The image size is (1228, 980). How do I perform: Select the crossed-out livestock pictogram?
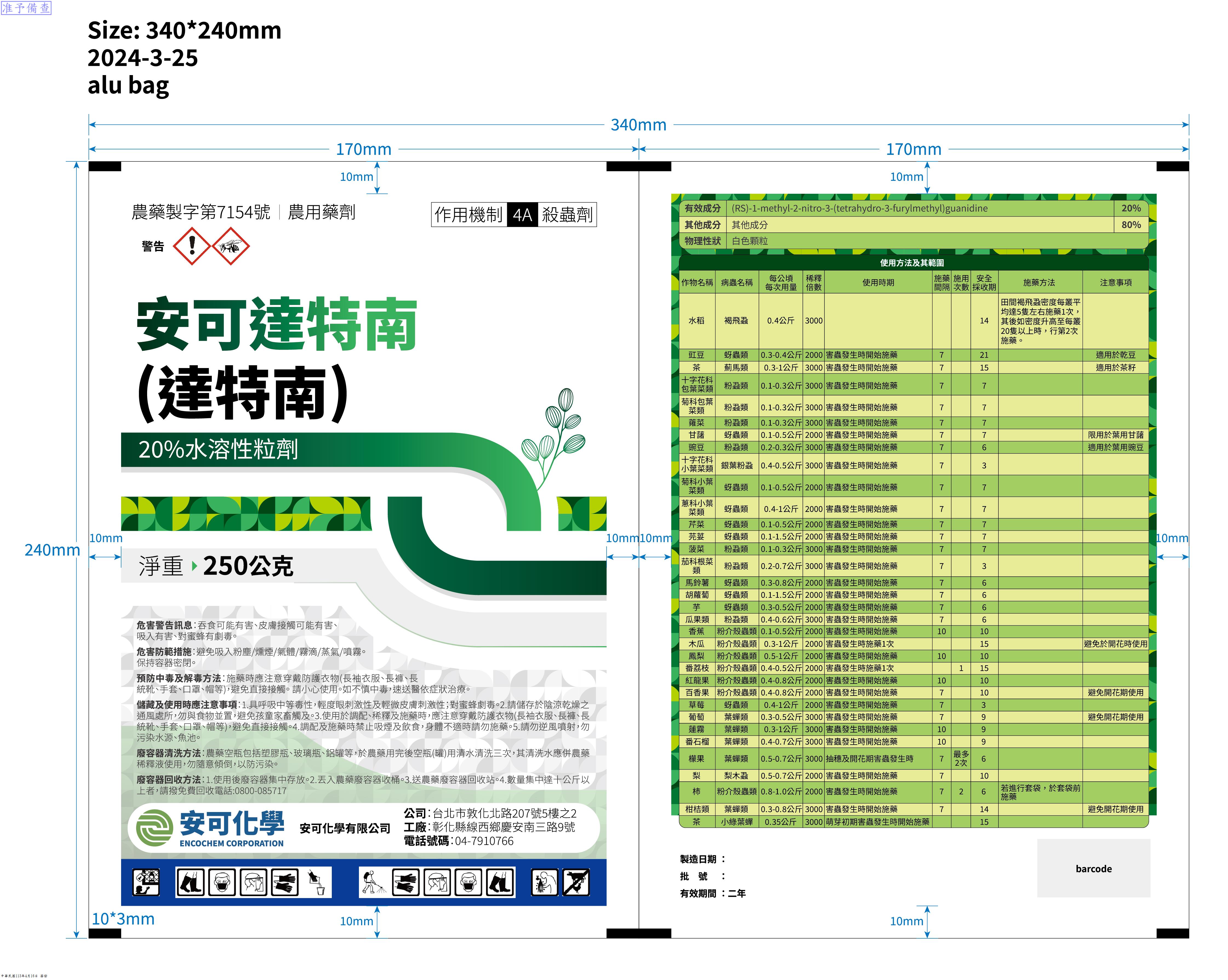576,882
